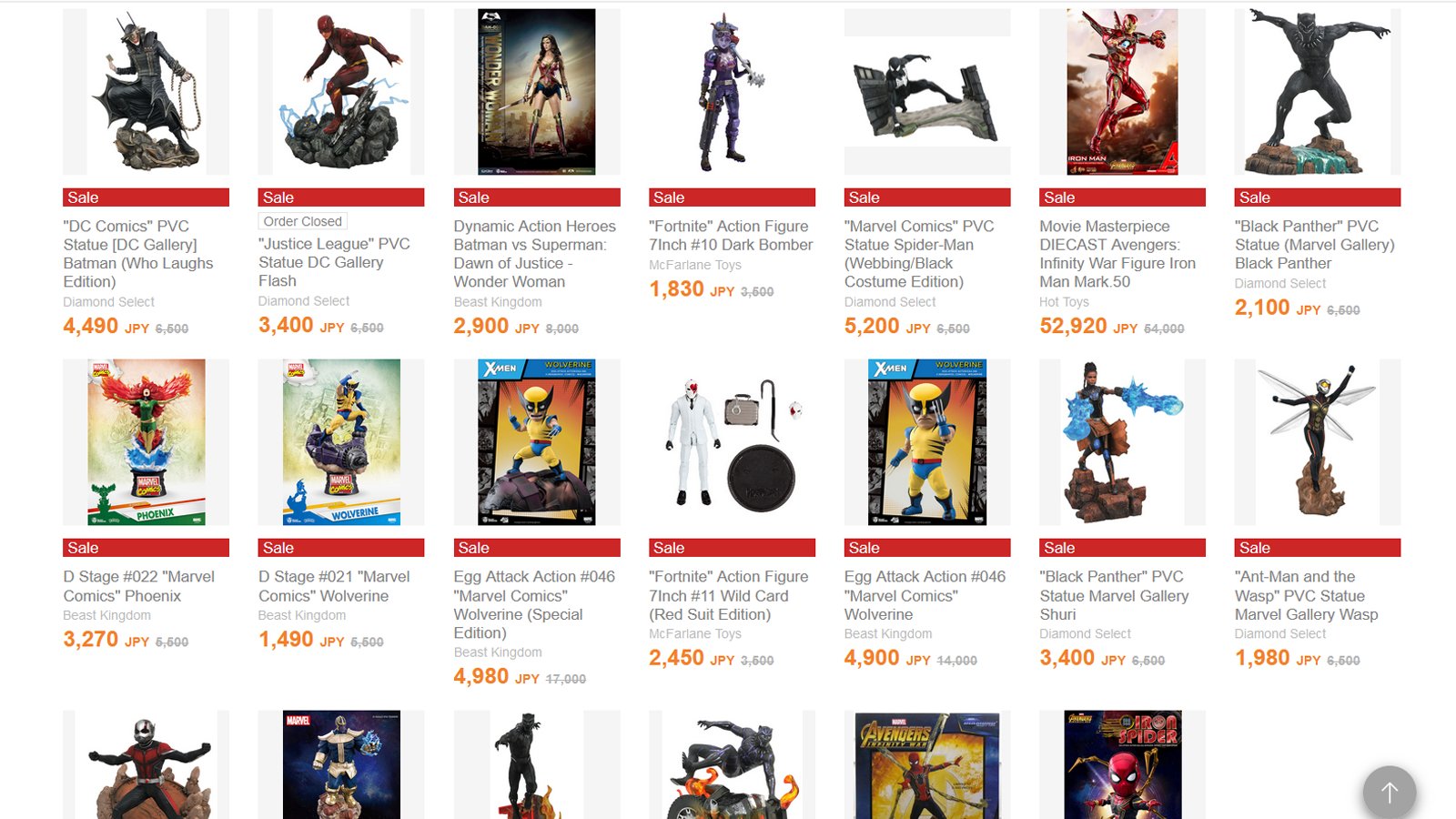This screenshot has height=819, width=1456.
Task: View the Black Panther Marvel Gallery statue image
Action: tap(1318, 92)
